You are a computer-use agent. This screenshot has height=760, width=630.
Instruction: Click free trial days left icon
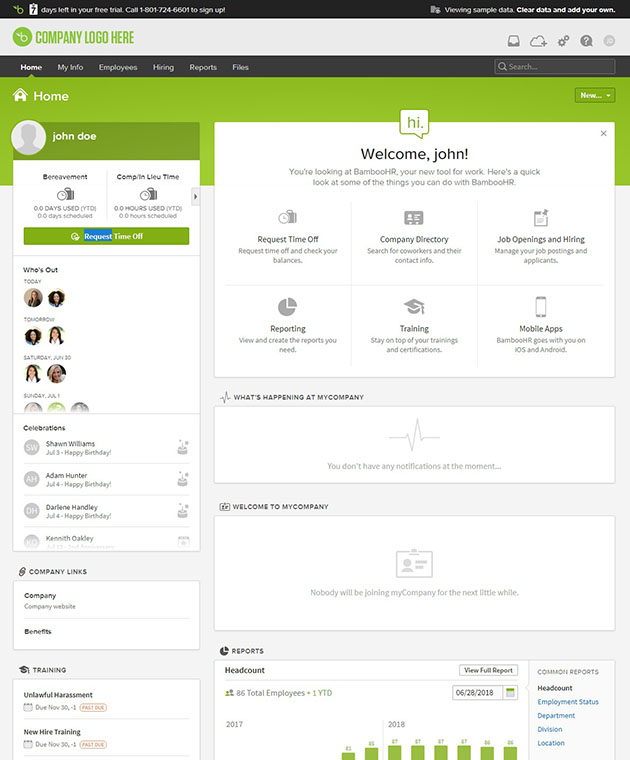[33, 9]
